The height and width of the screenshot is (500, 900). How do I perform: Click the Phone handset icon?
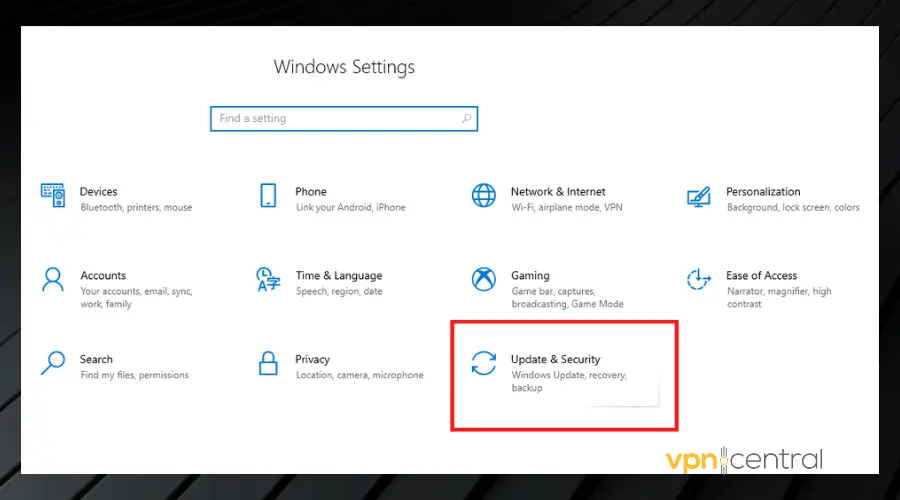point(268,195)
